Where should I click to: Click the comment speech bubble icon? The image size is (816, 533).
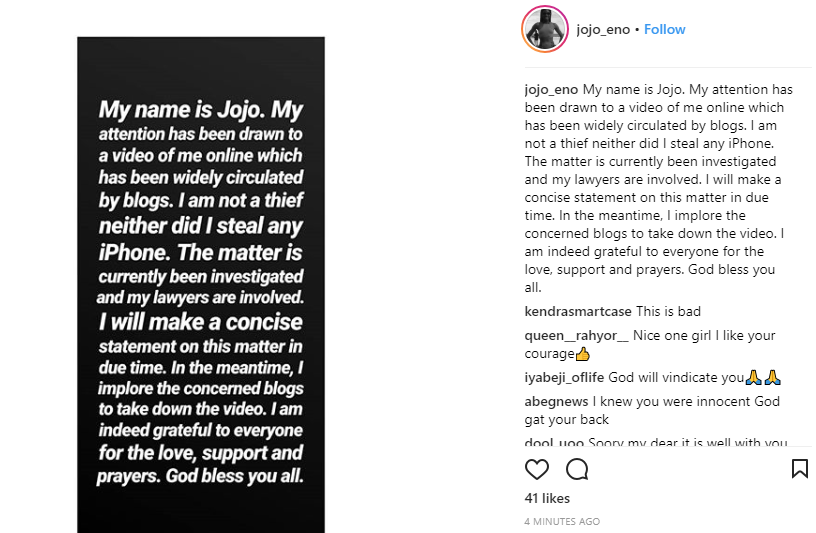pos(577,469)
